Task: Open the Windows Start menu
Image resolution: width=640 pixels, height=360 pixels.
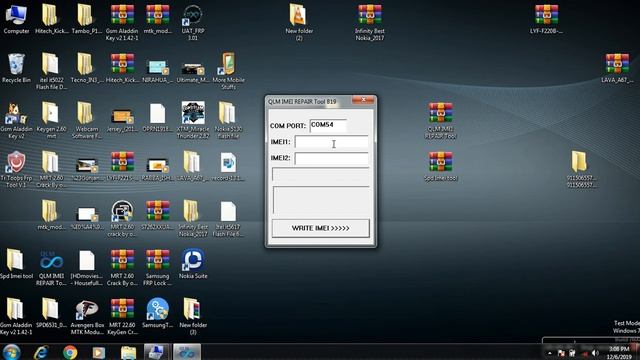Action: [x=11, y=352]
